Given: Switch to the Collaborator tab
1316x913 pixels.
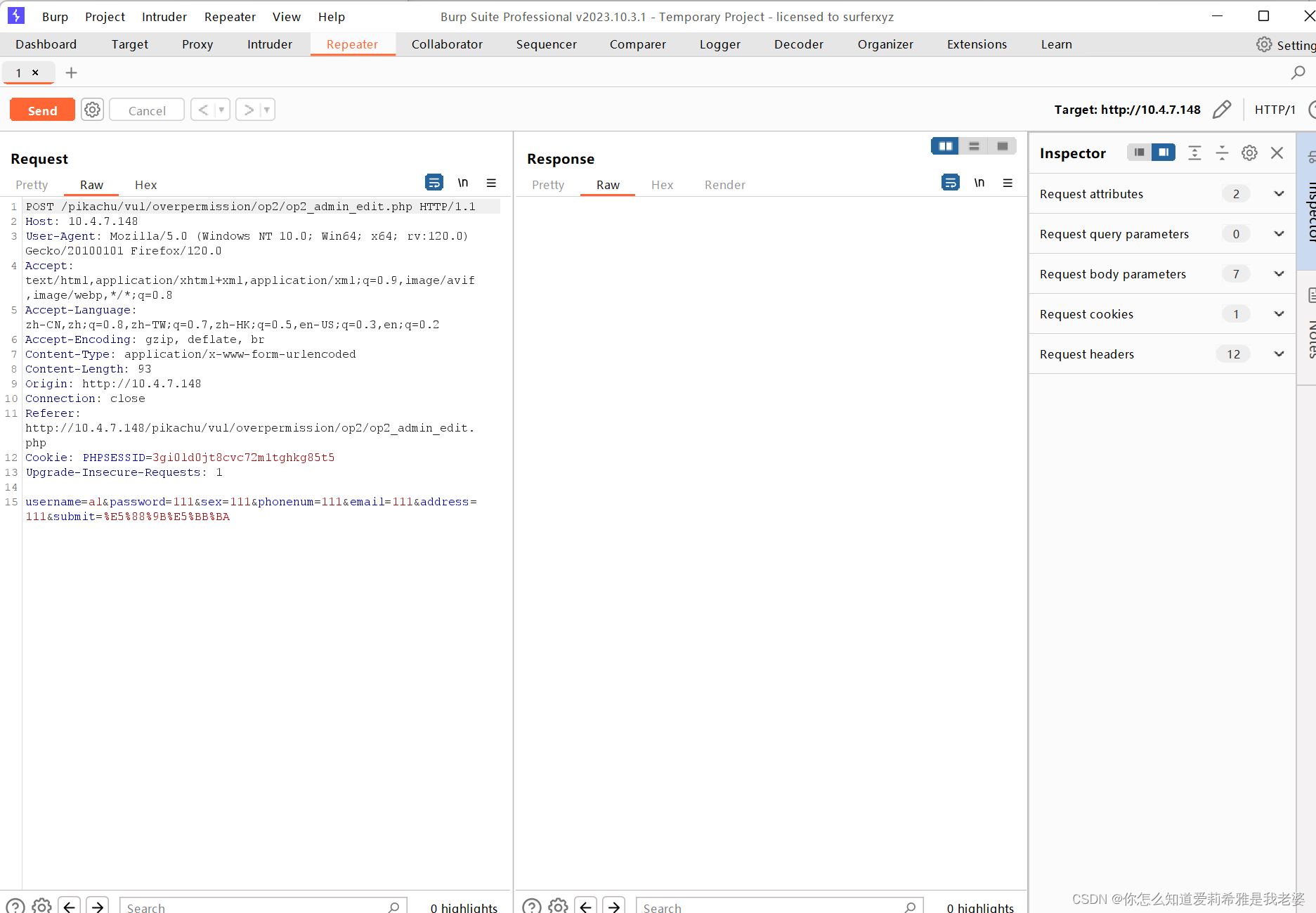Looking at the screenshot, I should pos(447,44).
